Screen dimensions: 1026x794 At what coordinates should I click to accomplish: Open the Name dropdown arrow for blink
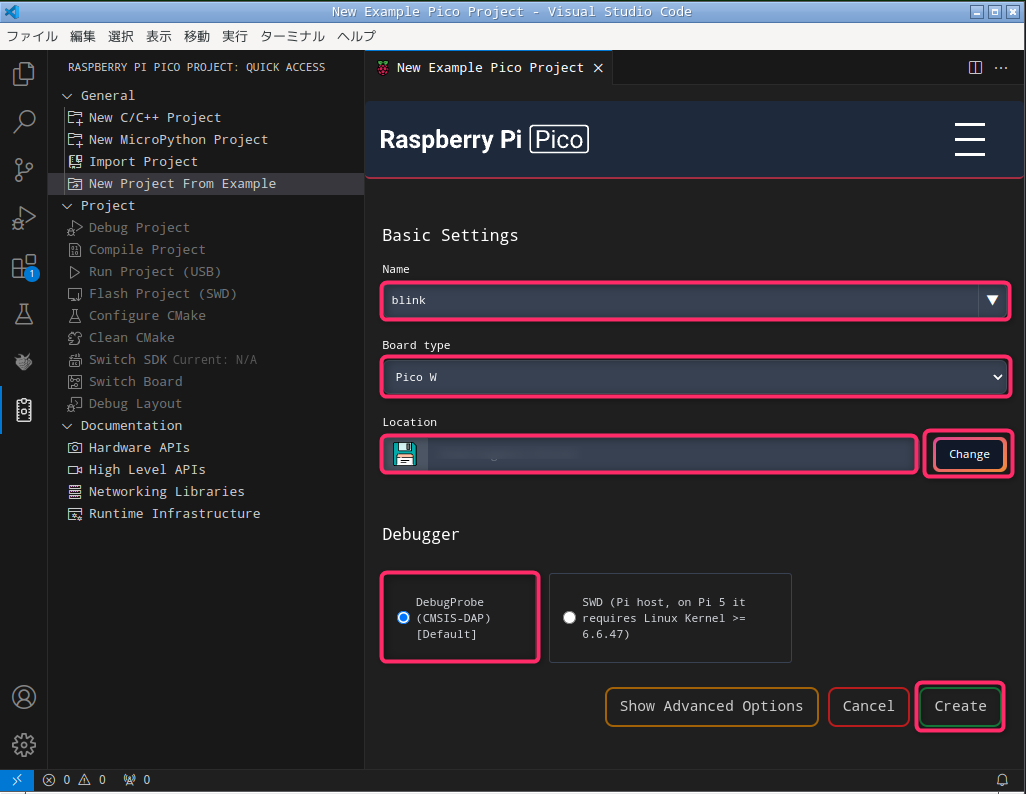tap(992, 300)
